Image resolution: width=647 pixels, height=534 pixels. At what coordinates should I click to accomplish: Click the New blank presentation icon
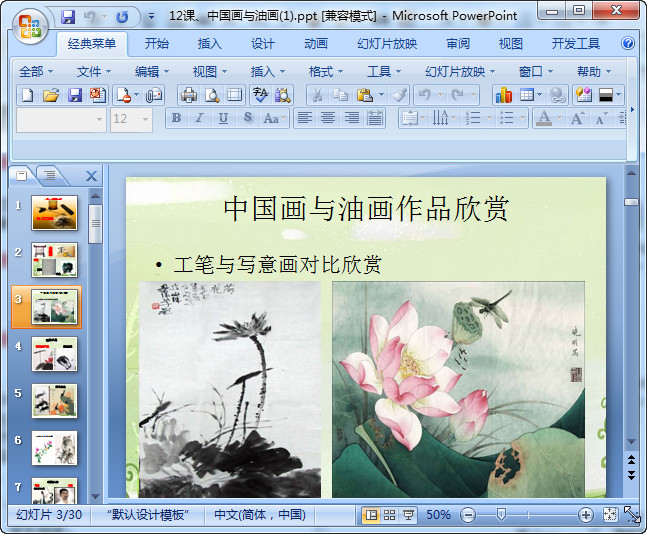pos(28,95)
